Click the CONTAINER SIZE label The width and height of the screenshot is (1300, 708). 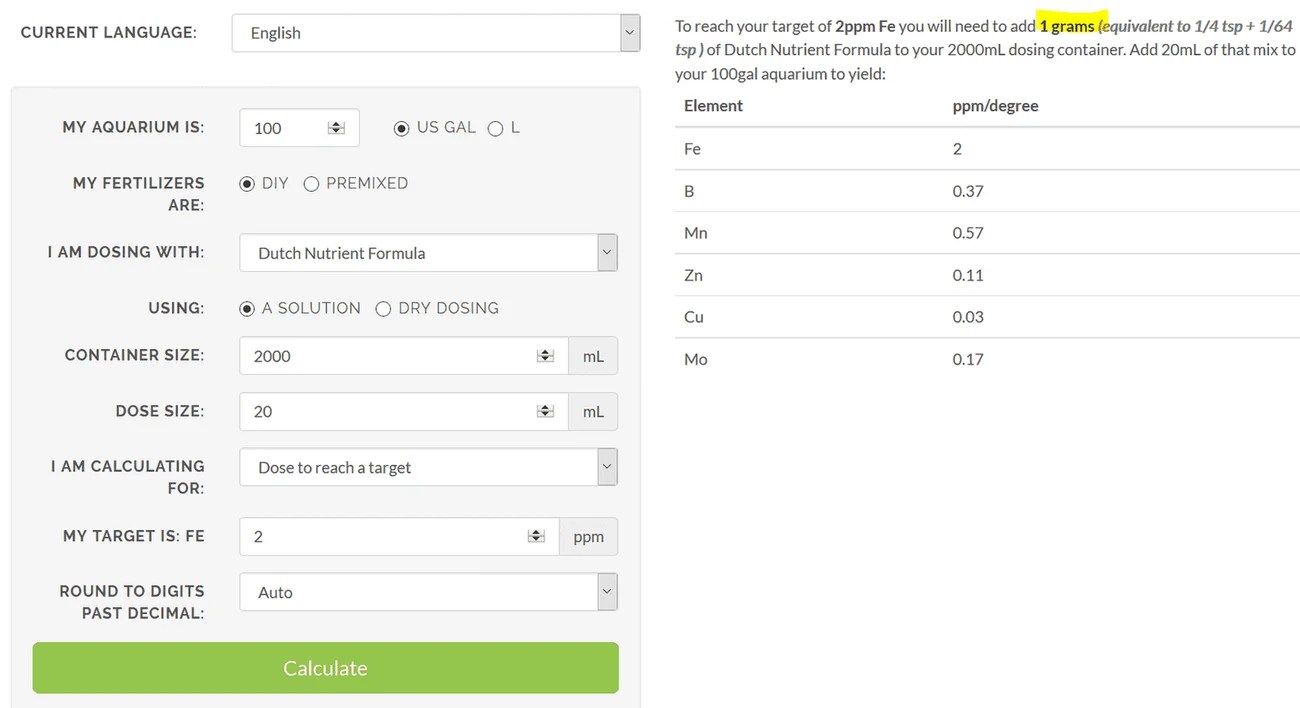(x=134, y=356)
